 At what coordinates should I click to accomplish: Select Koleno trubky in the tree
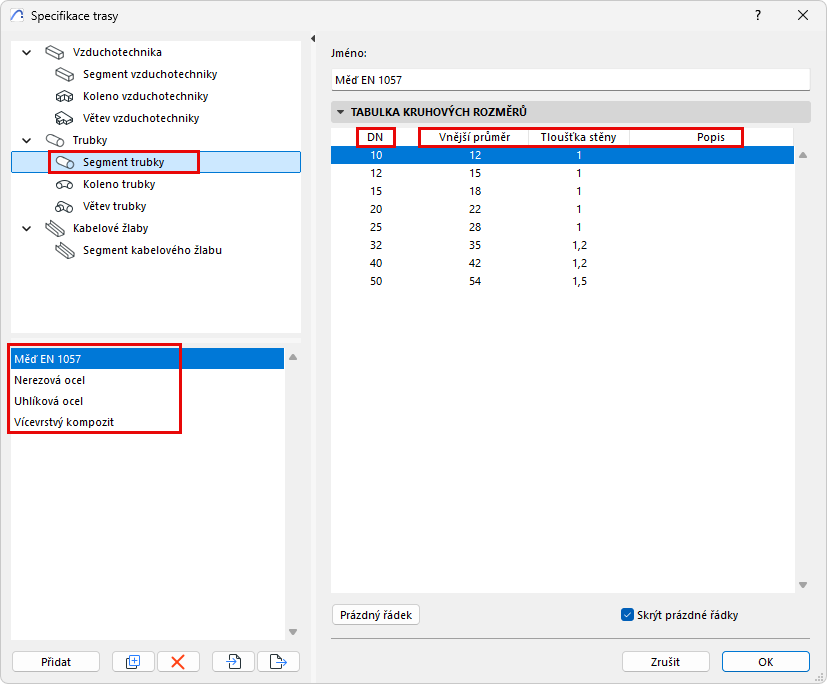tap(119, 185)
